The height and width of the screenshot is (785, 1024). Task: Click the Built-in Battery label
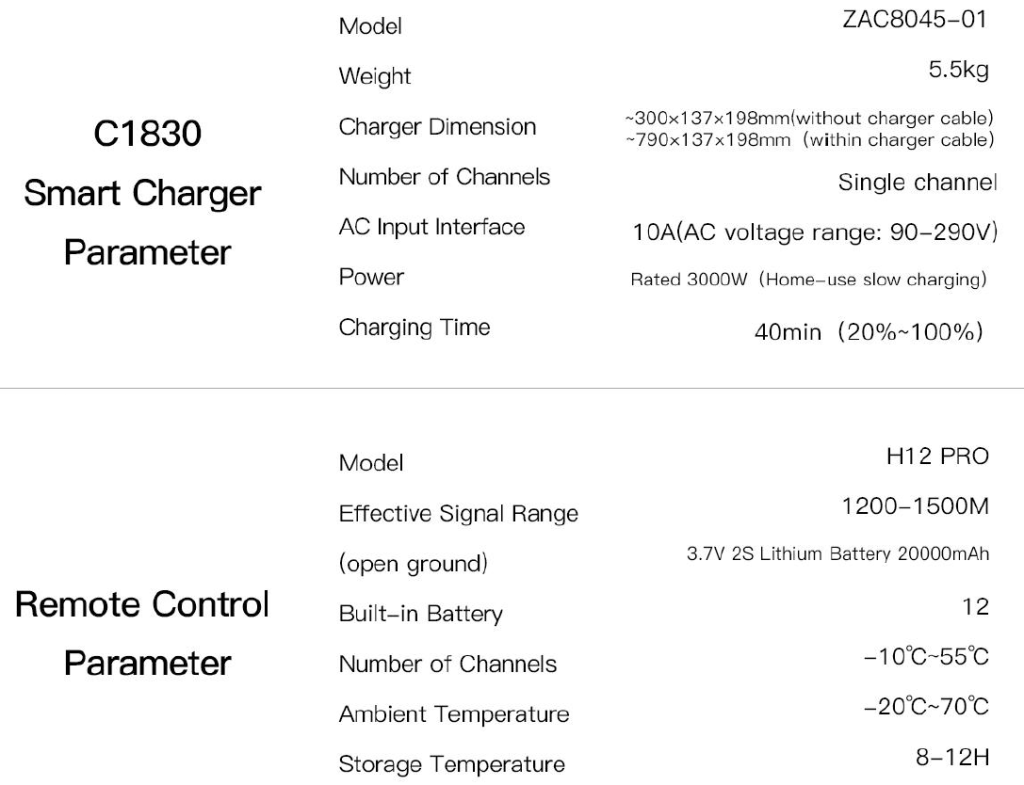point(420,614)
